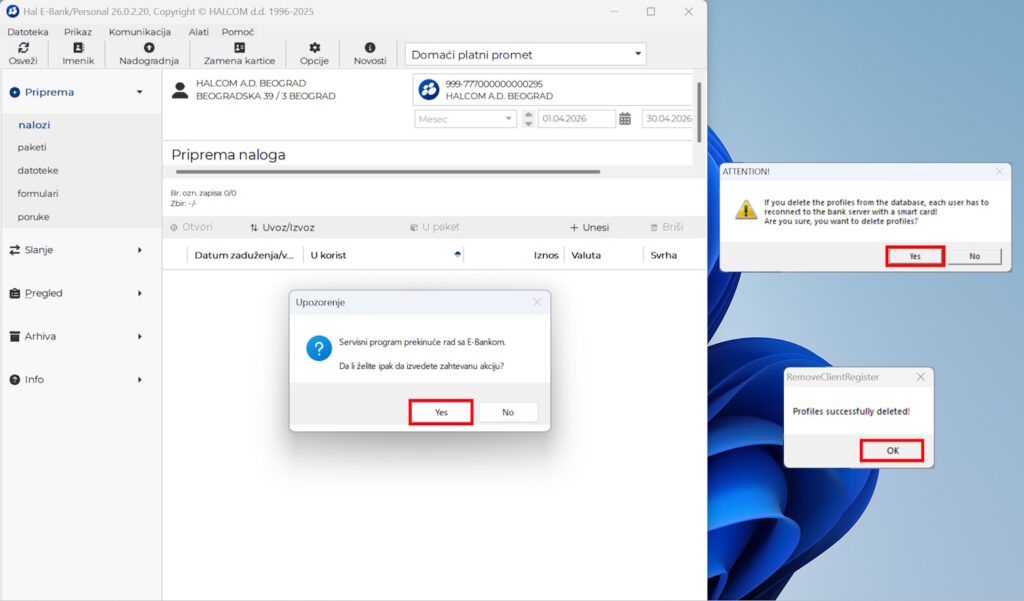Open Opcije gear settings icon

tap(314, 48)
